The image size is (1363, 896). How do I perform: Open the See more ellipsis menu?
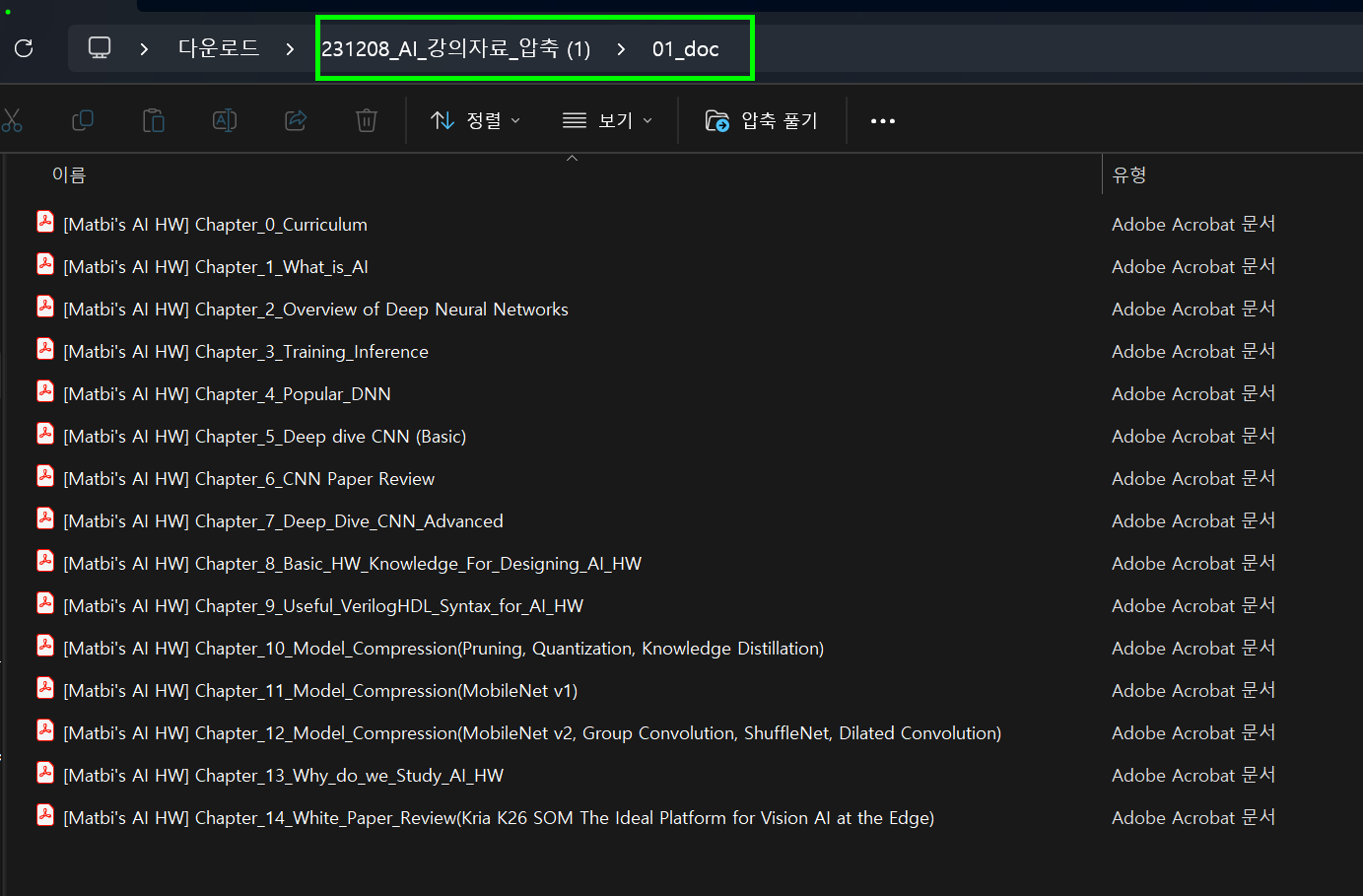tap(883, 121)
